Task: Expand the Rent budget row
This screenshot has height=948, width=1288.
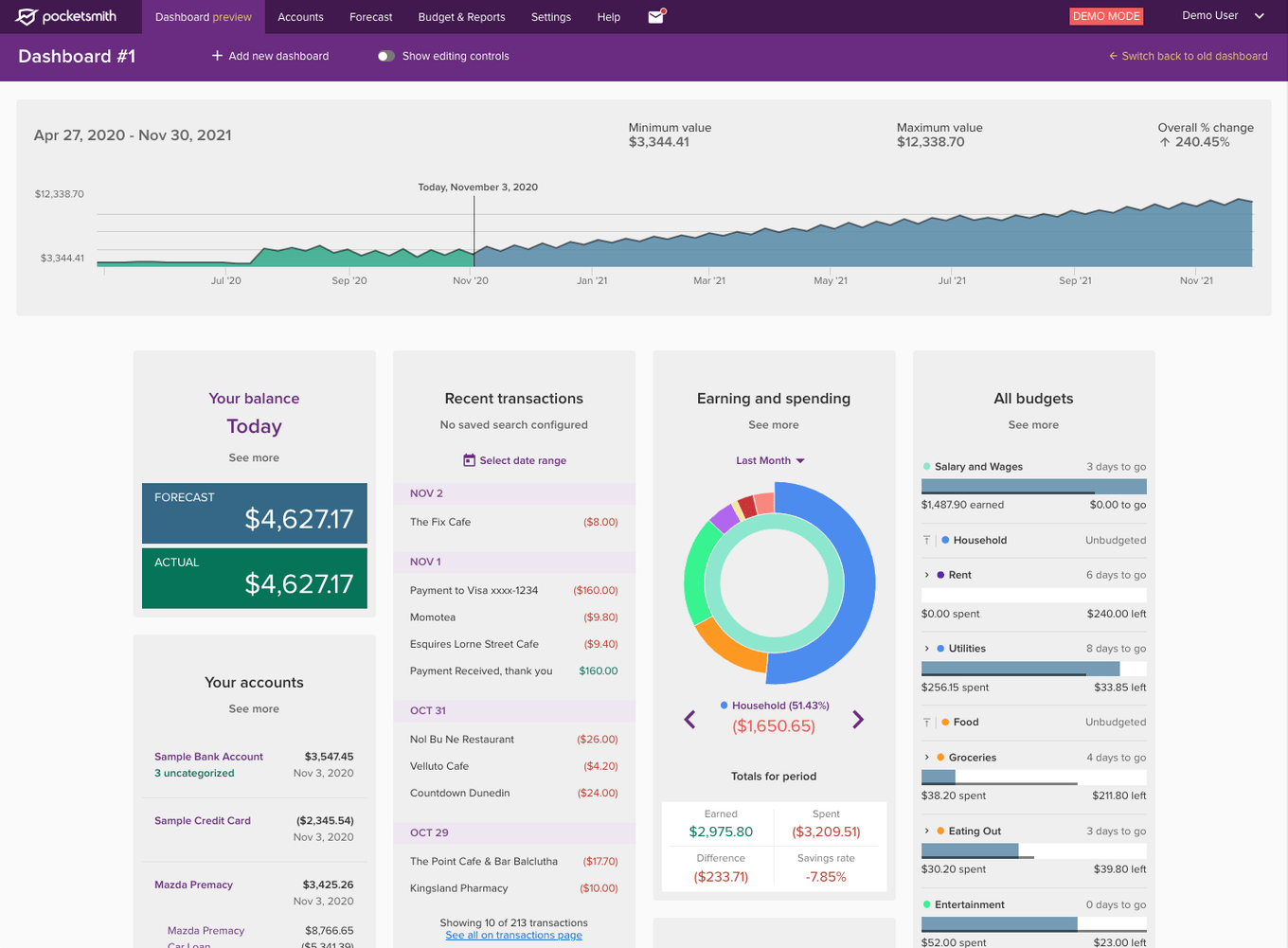Action: 926,575
